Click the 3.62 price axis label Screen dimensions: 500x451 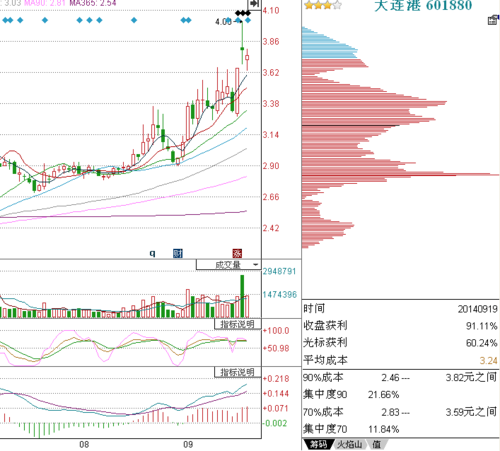click(271, 73)
